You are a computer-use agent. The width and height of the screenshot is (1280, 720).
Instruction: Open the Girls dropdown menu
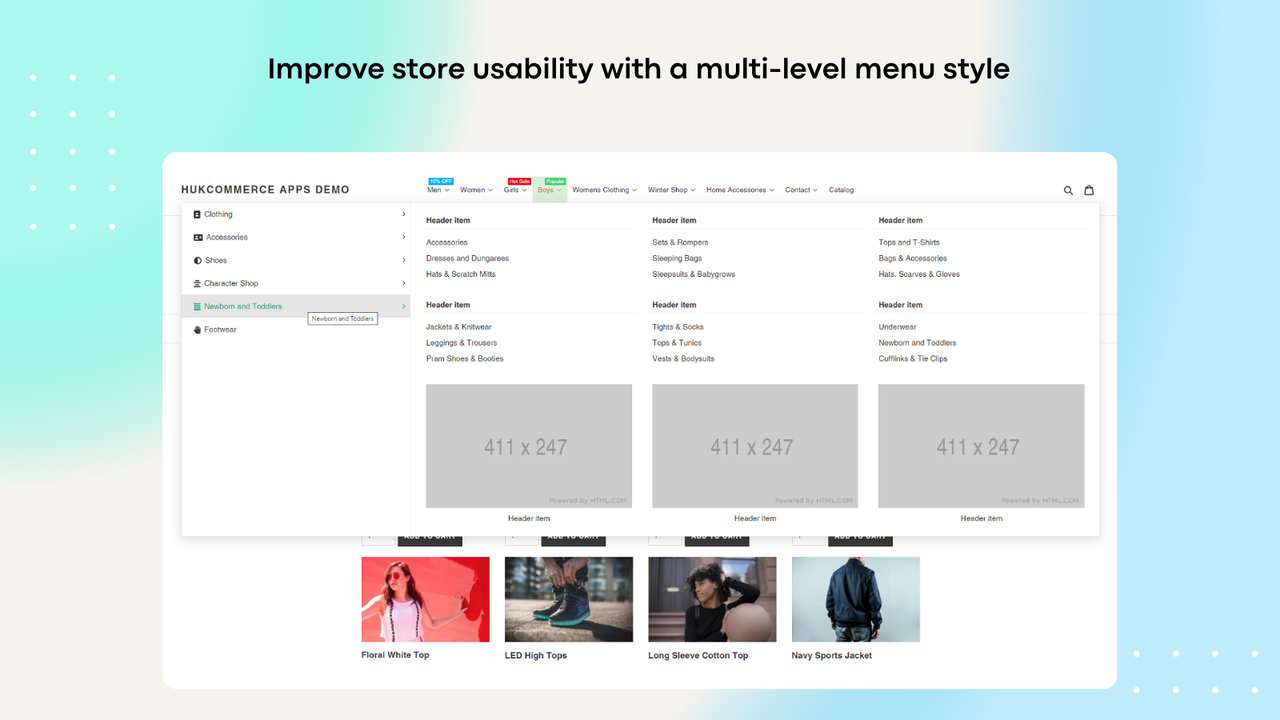(515, 190)
